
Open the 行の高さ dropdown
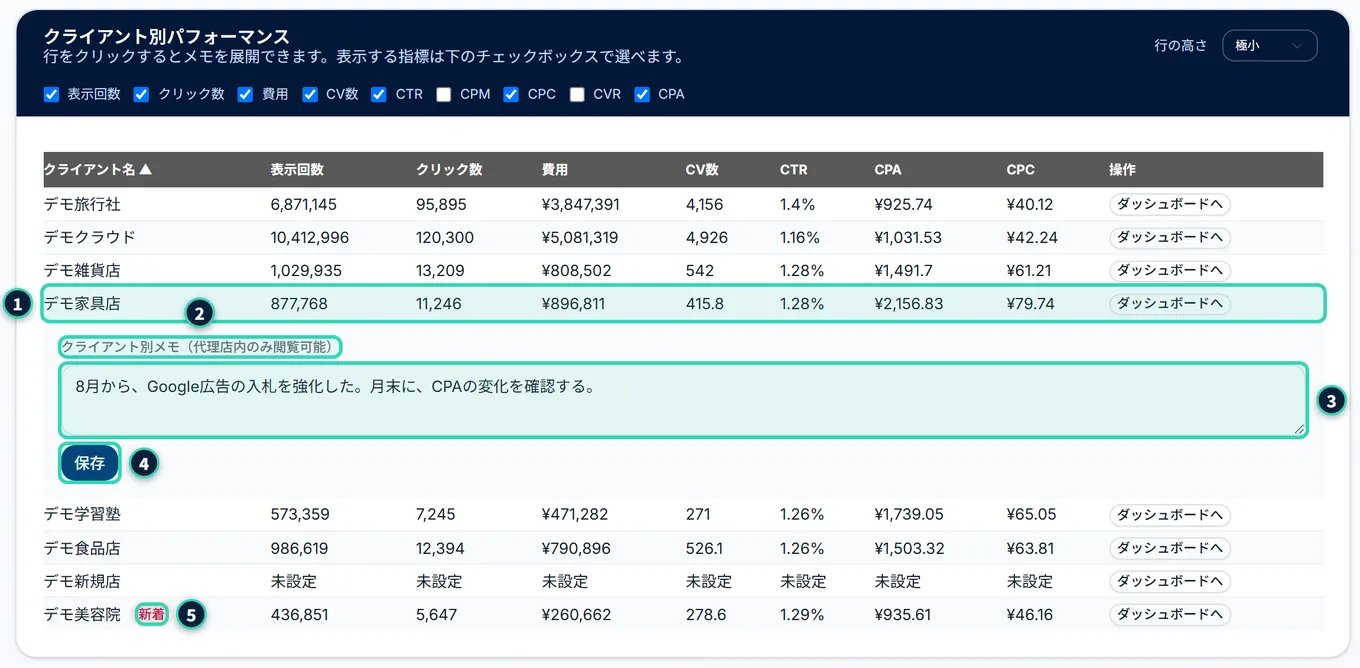1270,45
